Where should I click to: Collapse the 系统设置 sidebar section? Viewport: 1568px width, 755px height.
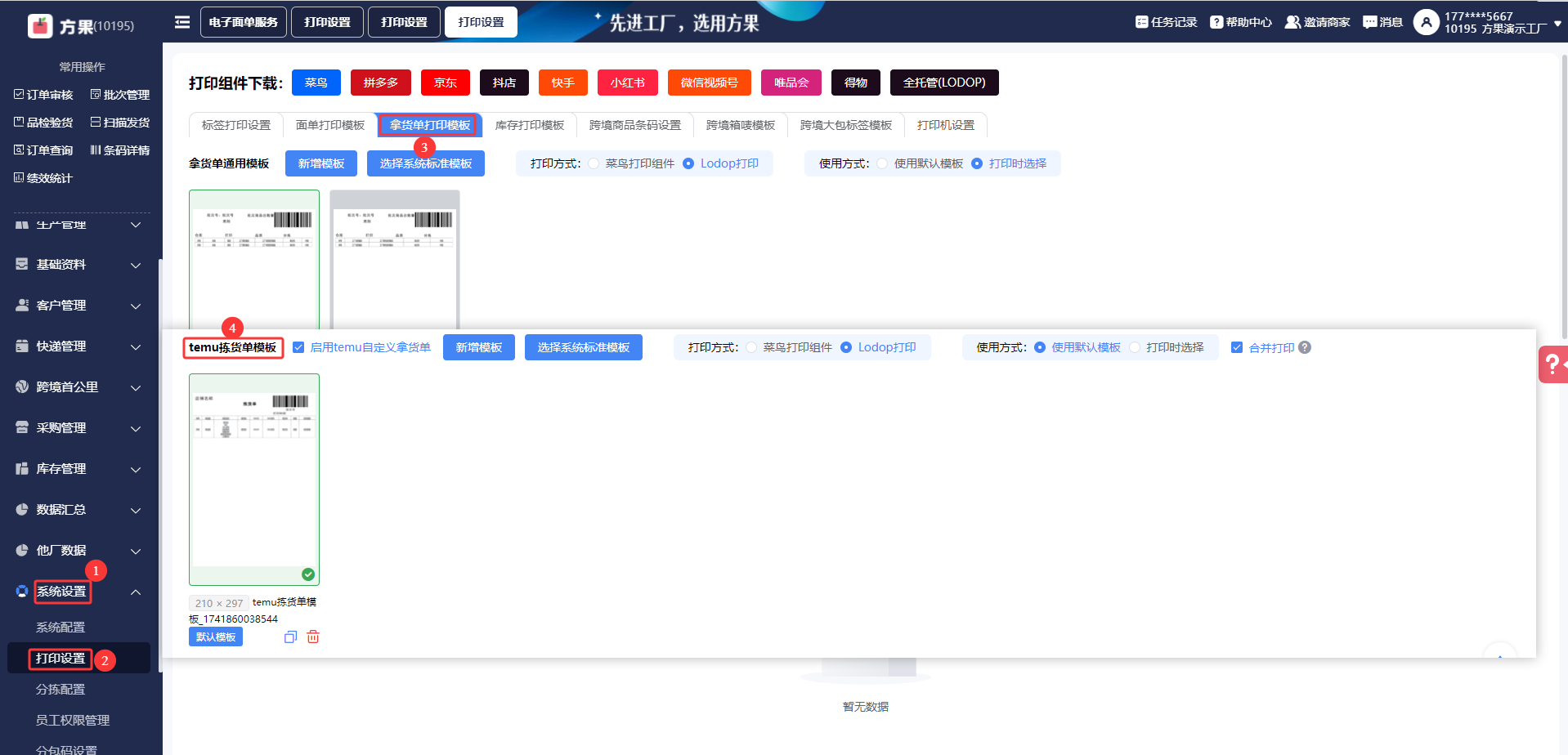click(x=136, y=592)
